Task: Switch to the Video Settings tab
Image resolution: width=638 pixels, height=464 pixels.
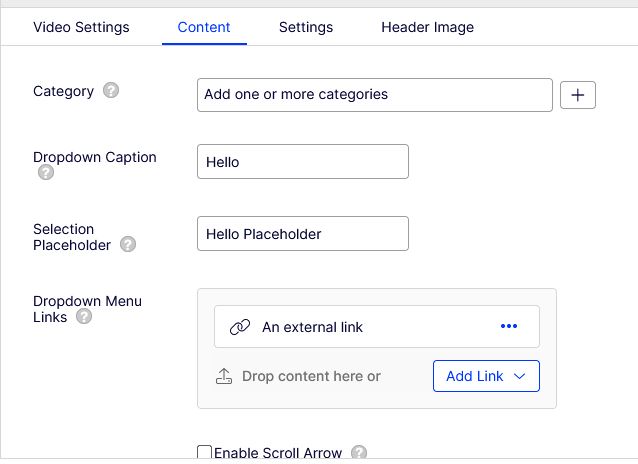Action: pos(81,27)
